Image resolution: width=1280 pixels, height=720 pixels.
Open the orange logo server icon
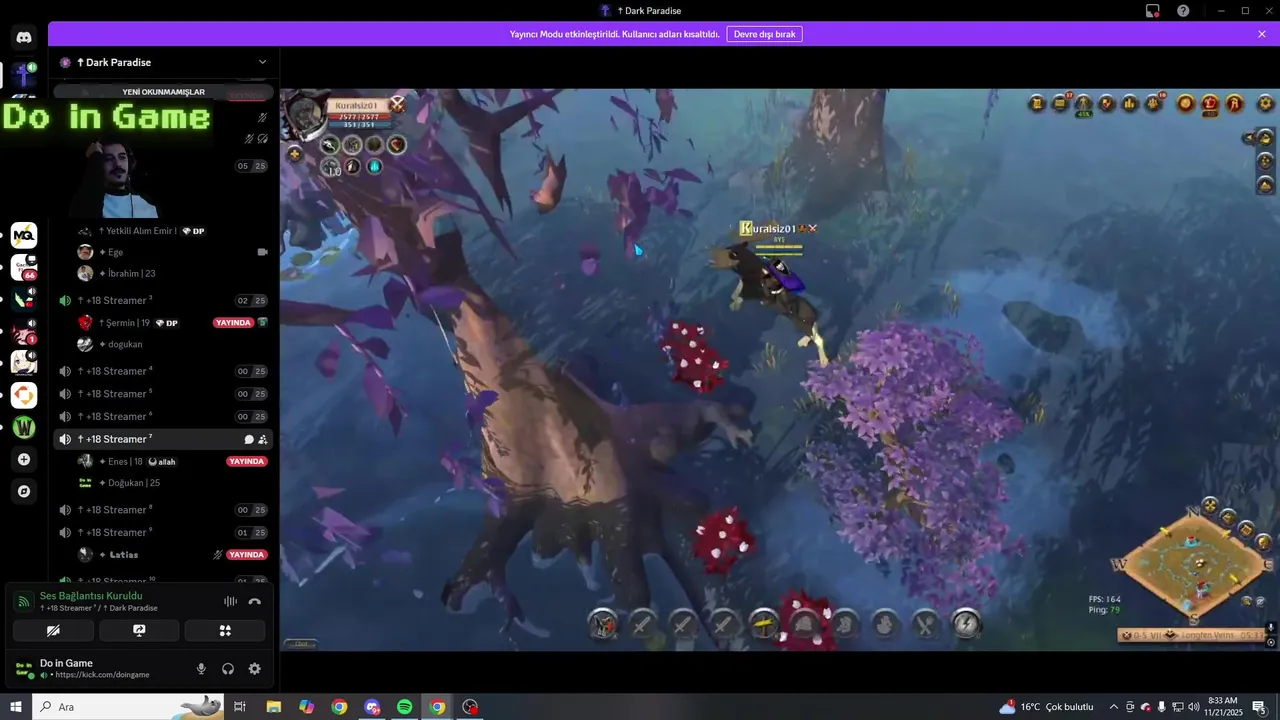coord(24,395)
